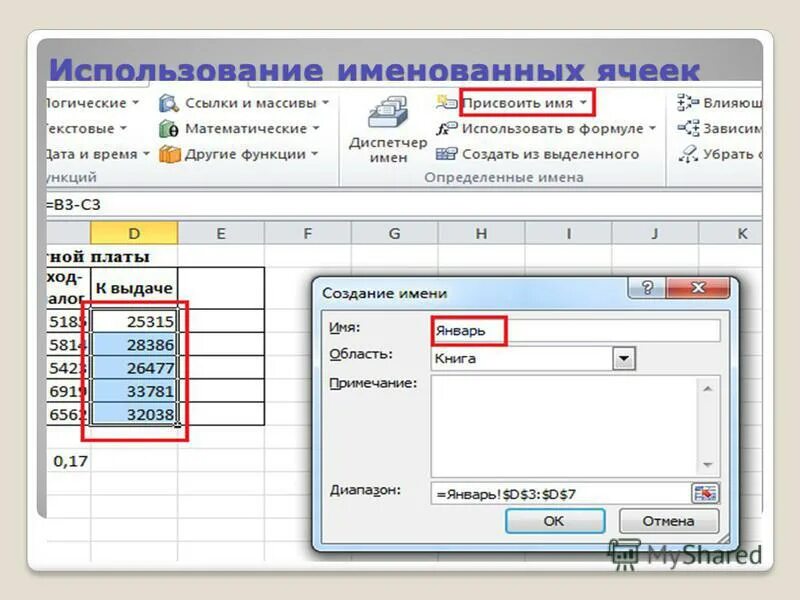Click the Присвоить имя button label
800x600 pixels.
(517, 103)
